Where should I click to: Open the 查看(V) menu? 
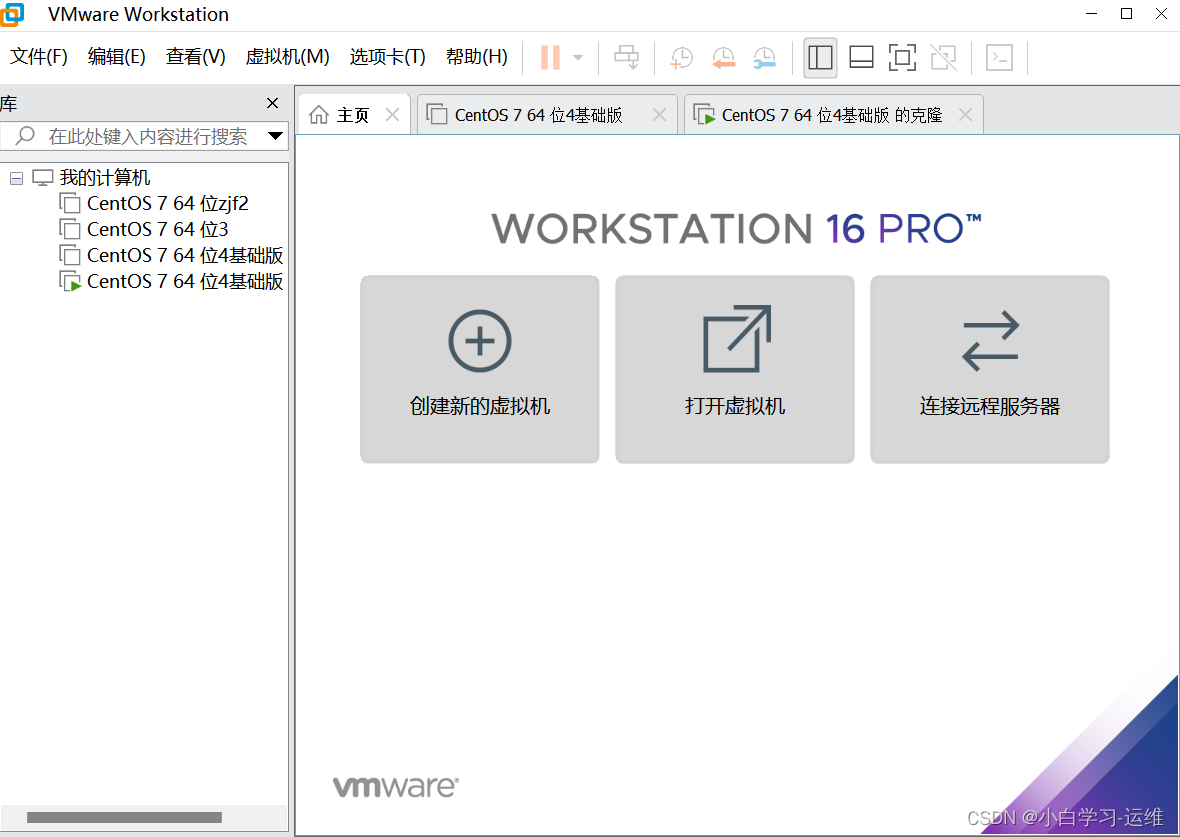(x=196, y=56)
